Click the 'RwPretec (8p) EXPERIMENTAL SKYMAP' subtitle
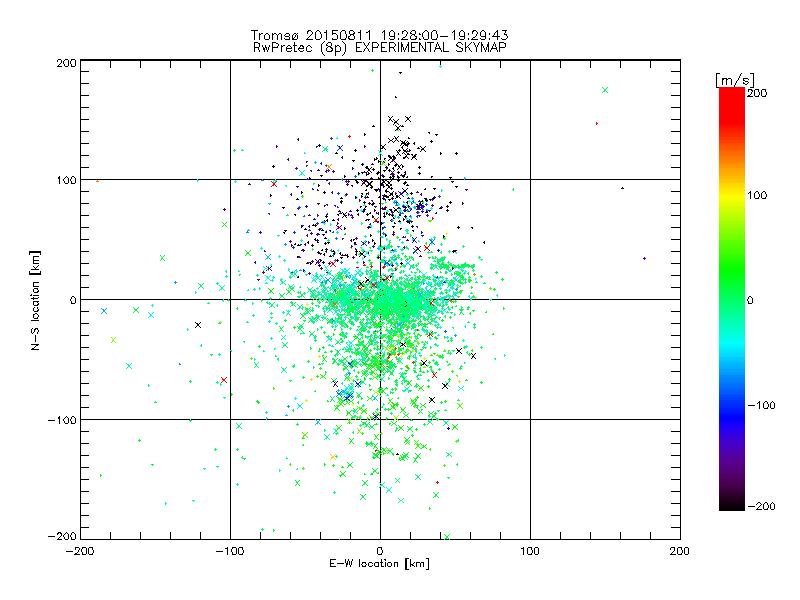This screenshot has width=800, height=600. pyautogui.click(x=380, y=48)
